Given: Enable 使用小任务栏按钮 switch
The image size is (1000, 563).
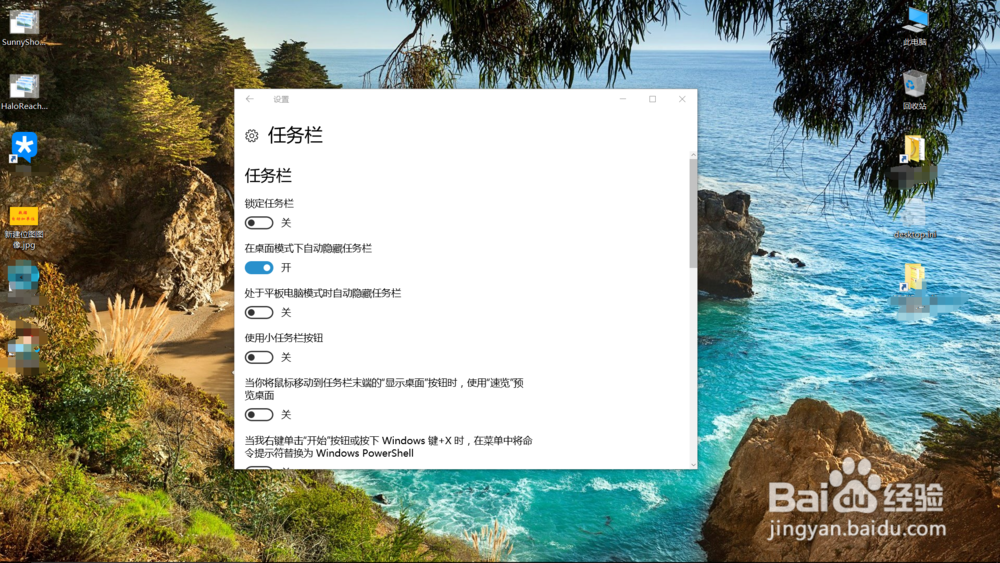Looking at the screenshot, I should (259, 357).
